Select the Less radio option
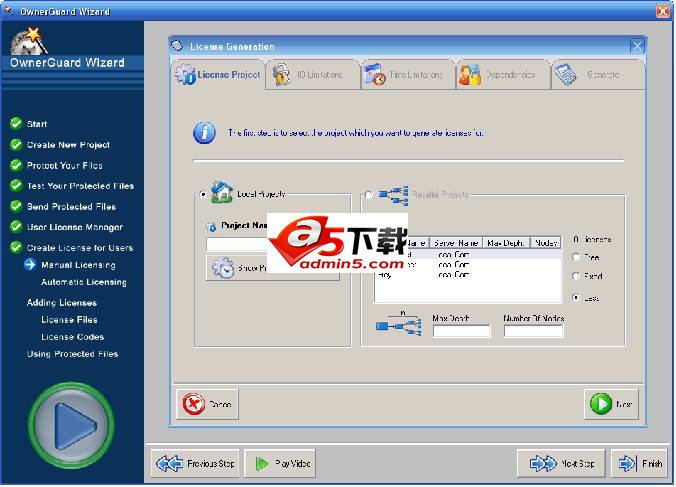The height and width of the screenshot is (487, 676). (576, 297)
